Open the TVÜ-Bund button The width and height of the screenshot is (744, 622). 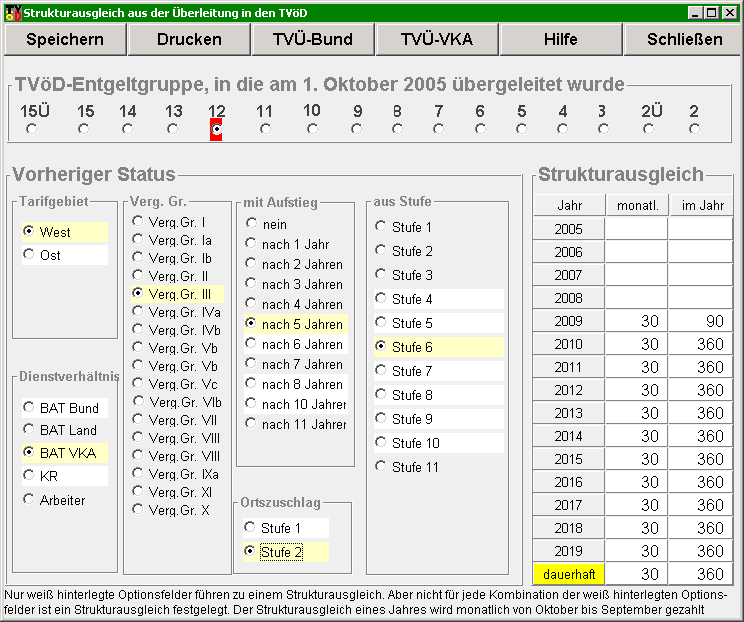click(x=313, y=39)
